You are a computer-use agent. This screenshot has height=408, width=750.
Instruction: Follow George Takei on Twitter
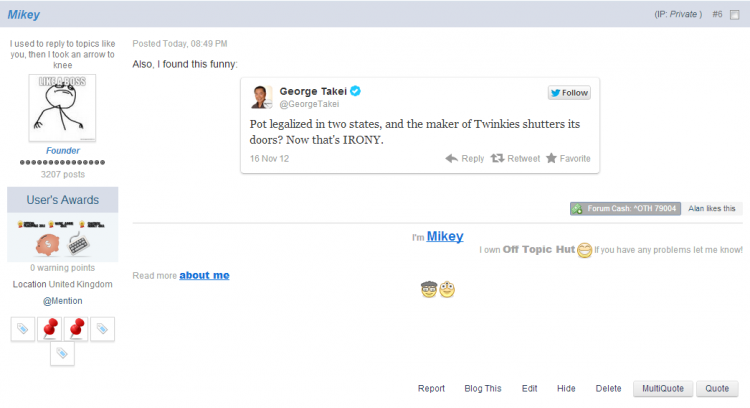point(569,93)
